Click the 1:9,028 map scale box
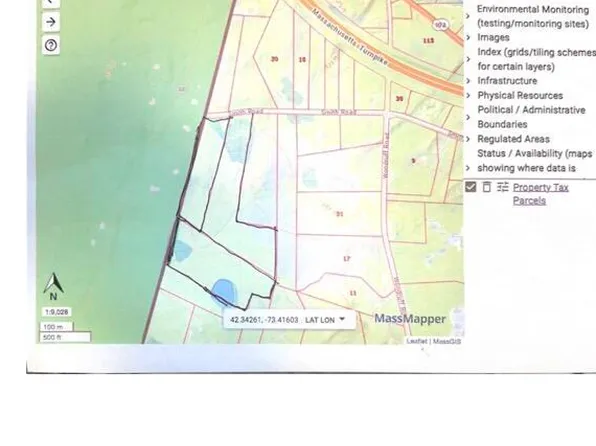This screenshot has height=446, width=596. tap(56, 312)
